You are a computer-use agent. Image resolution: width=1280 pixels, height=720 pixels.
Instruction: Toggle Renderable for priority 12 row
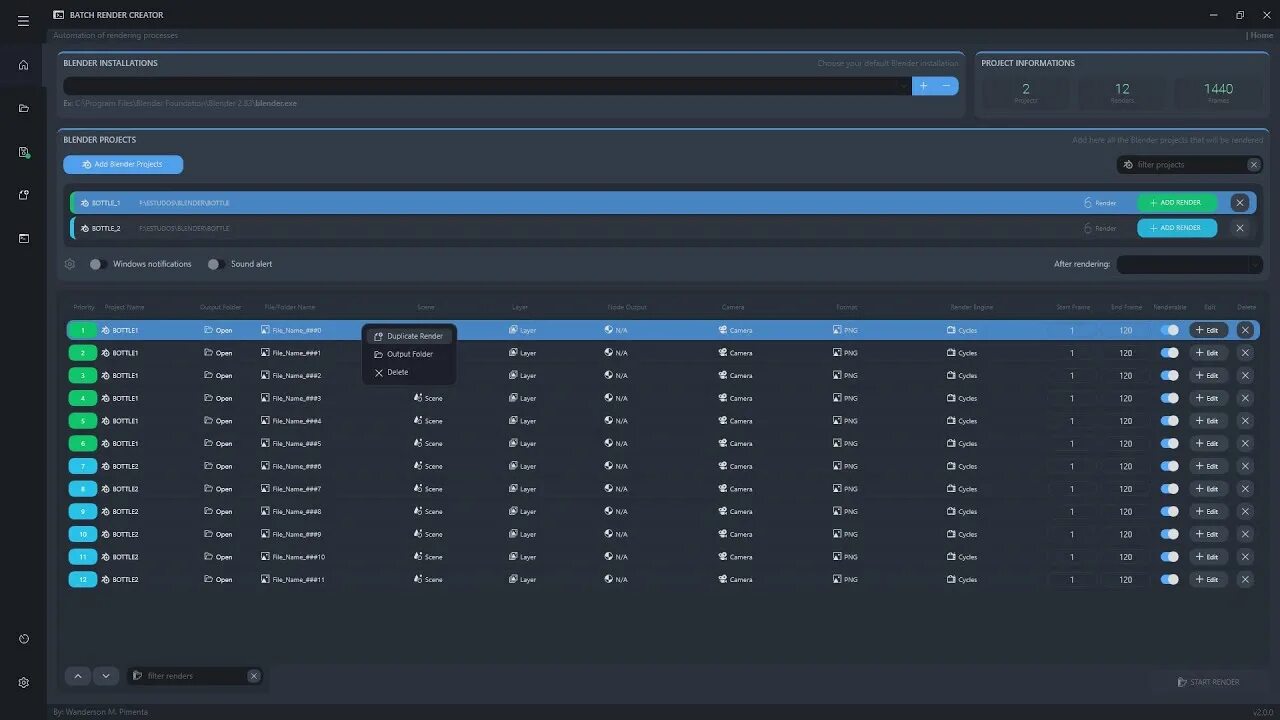[x=1170, y=579]
